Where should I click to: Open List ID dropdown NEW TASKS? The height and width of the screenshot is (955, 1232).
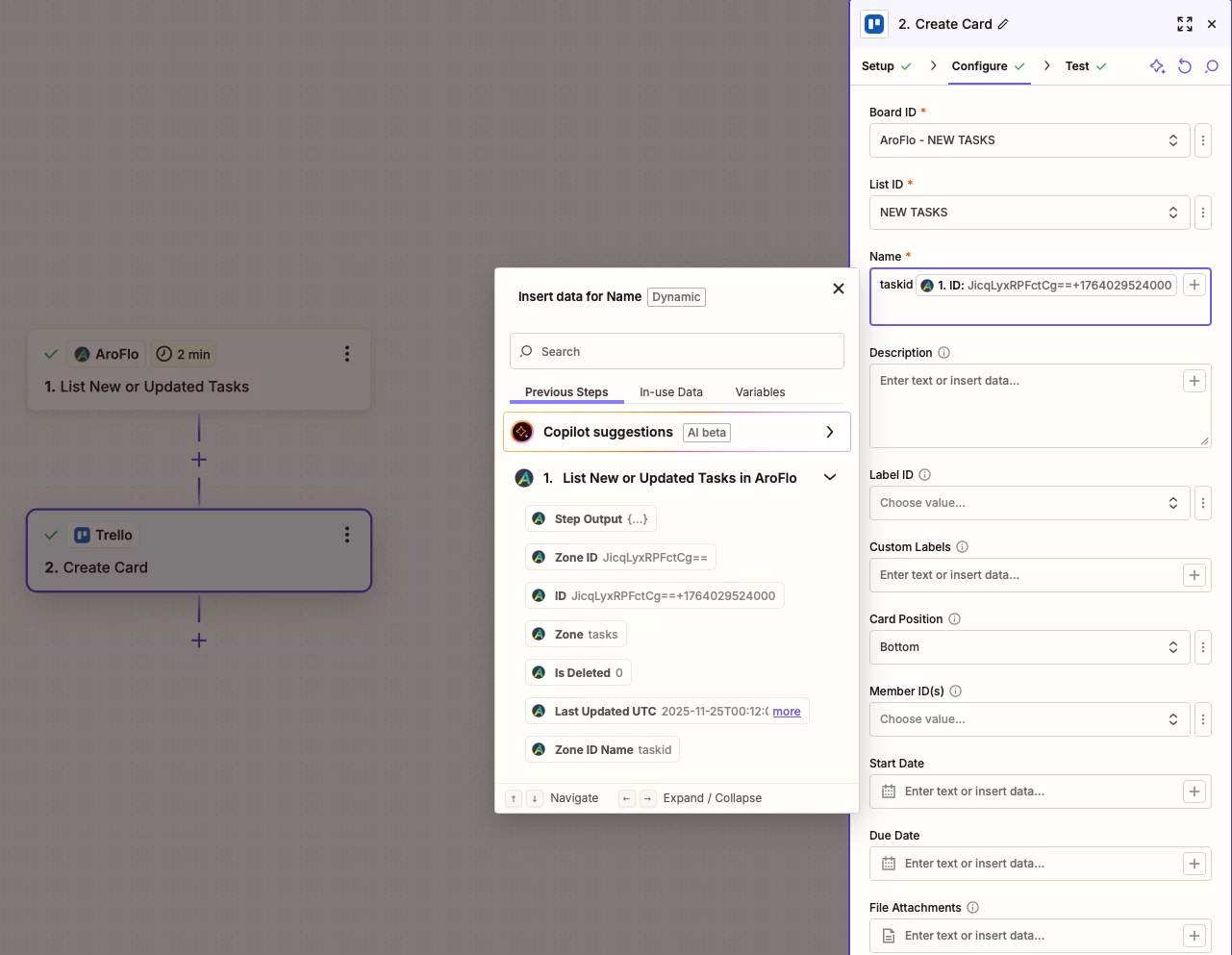[x=1029, y=213]
